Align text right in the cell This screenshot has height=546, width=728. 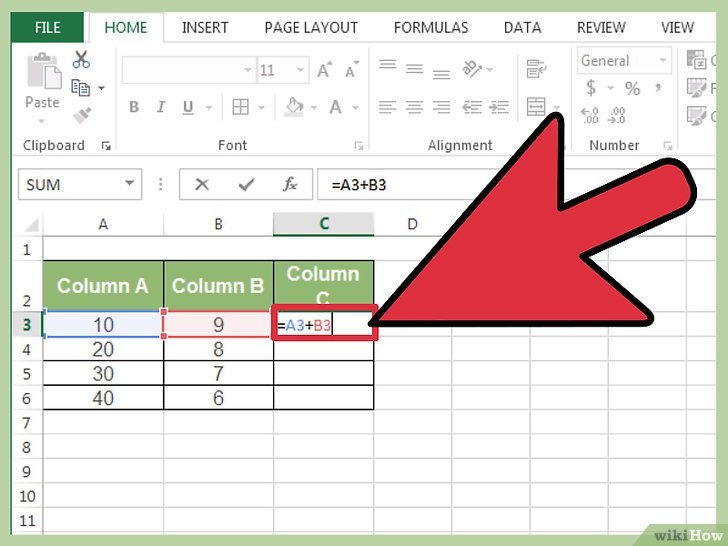pos(441,107)
